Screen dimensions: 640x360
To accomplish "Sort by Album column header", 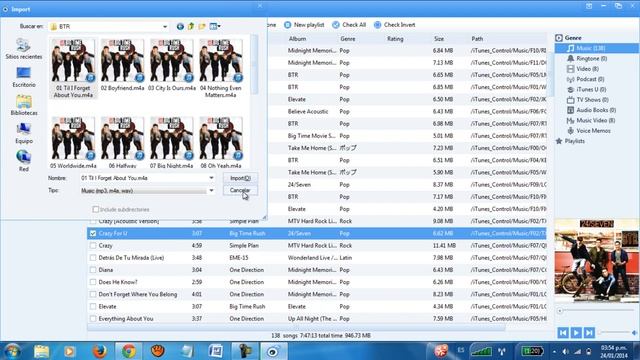I will (297, 39).
